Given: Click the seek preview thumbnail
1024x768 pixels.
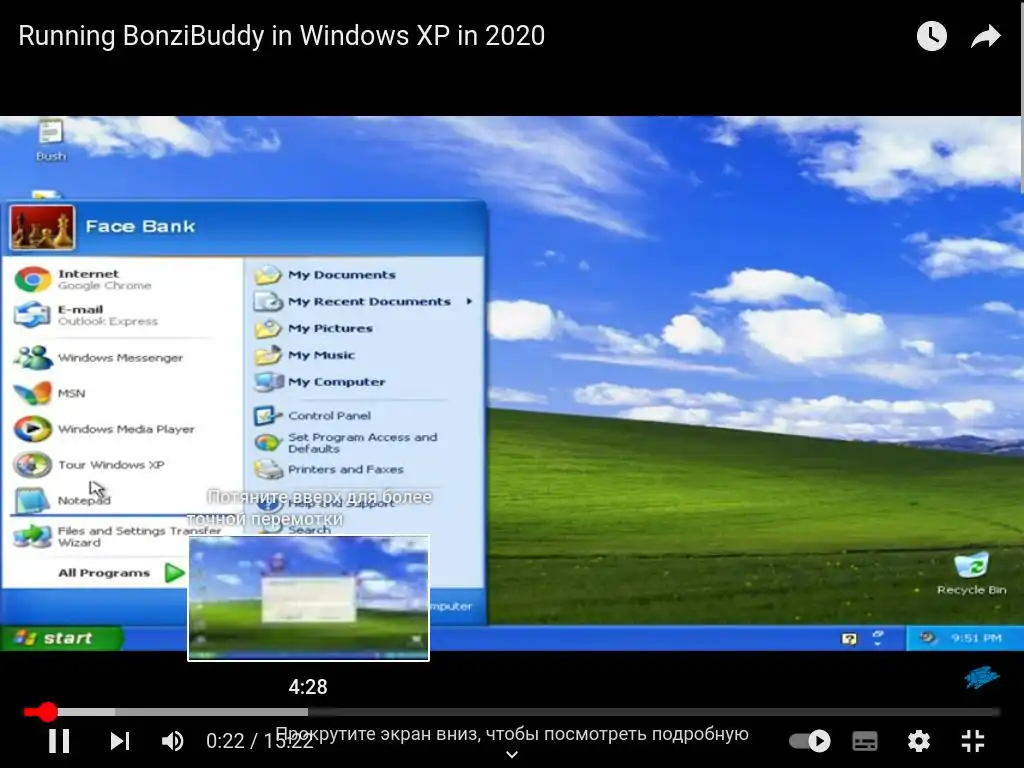Looking at the screenshot, I should 308,598.
